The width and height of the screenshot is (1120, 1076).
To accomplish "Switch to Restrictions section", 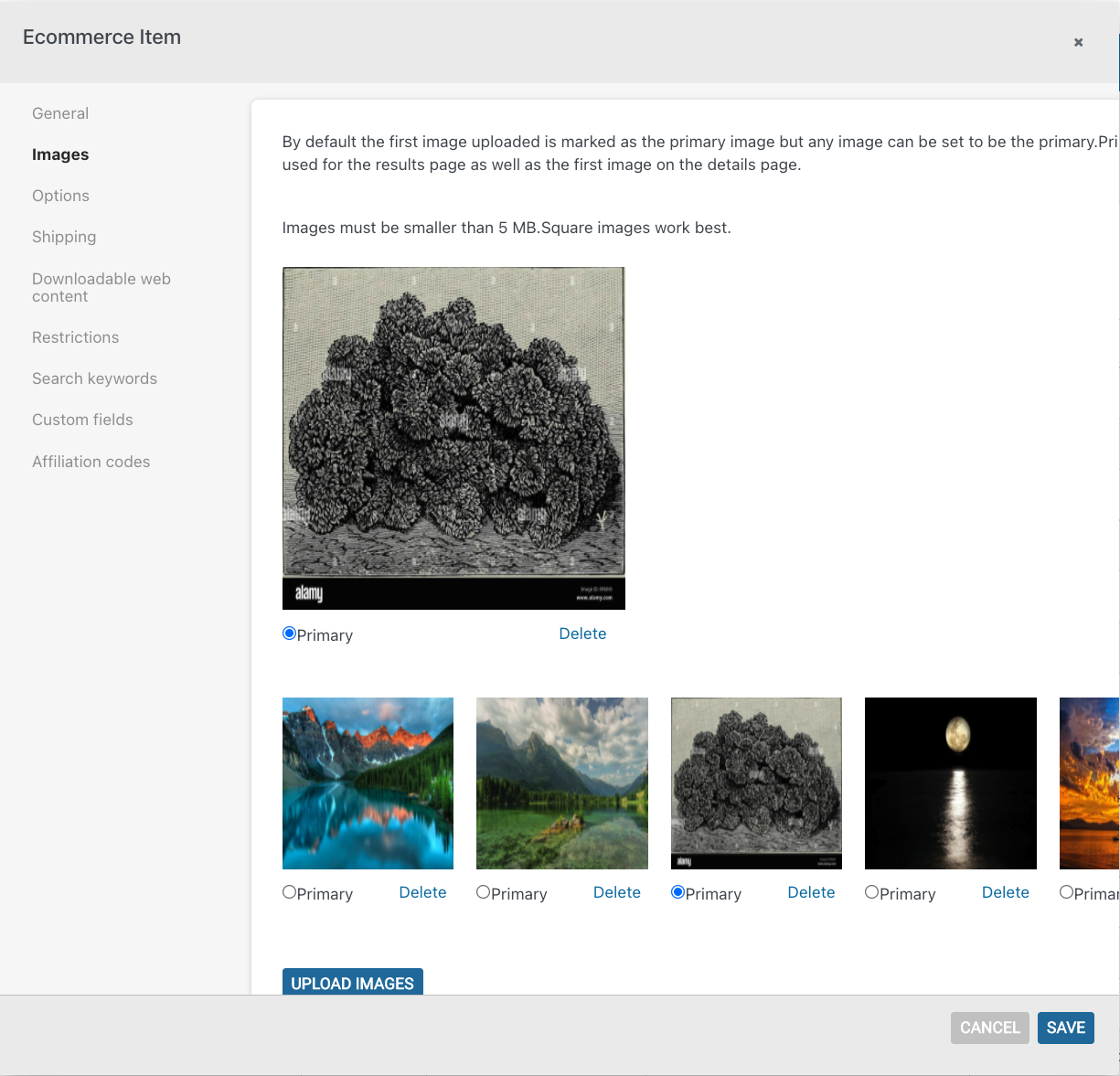I will (x=75, y=337).
